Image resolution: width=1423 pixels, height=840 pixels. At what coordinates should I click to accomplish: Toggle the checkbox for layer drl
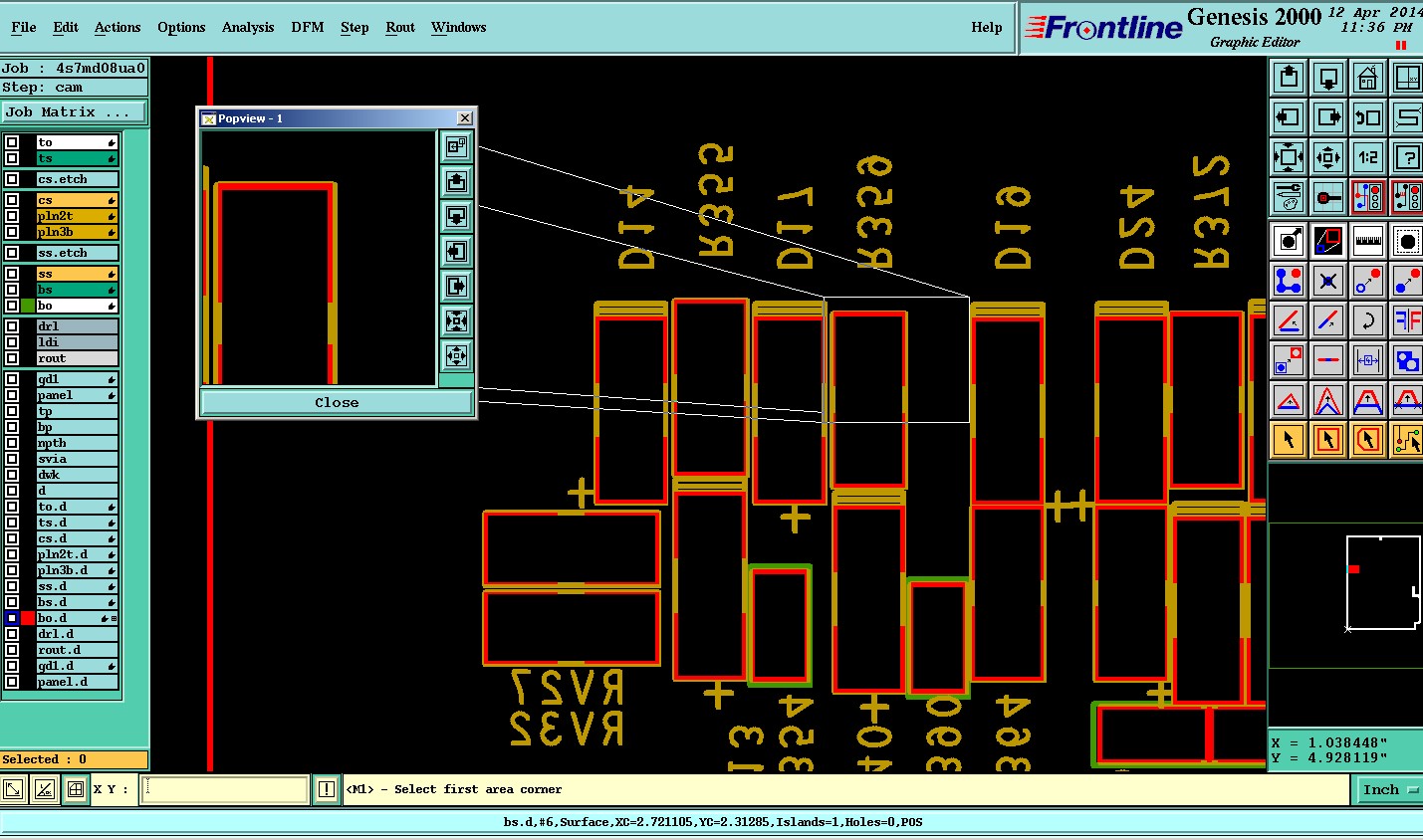click(12, 326)
